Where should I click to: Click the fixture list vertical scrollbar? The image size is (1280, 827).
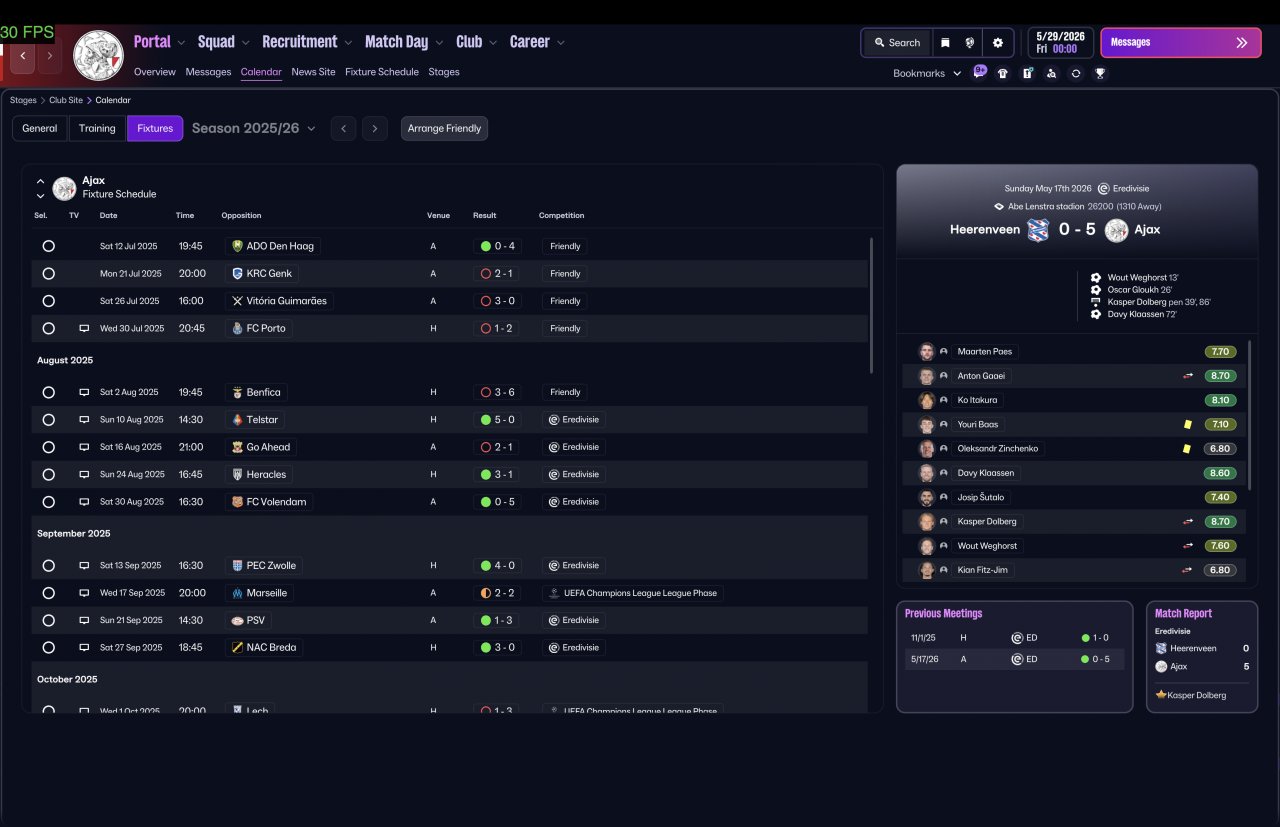tap(872, 305)
